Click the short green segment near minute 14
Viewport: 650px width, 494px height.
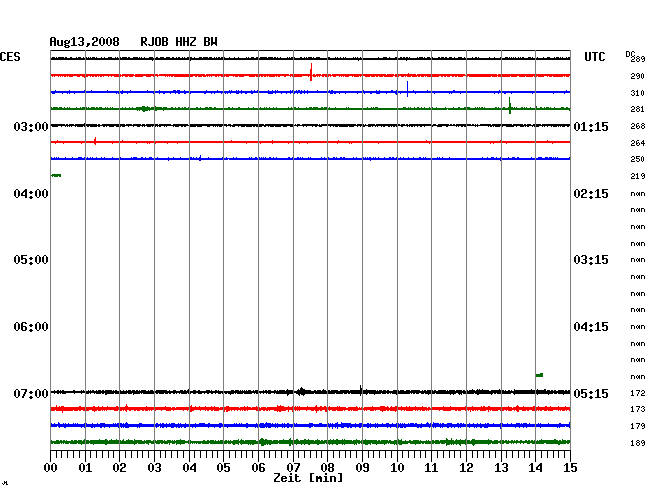click(x=539, y=375)
